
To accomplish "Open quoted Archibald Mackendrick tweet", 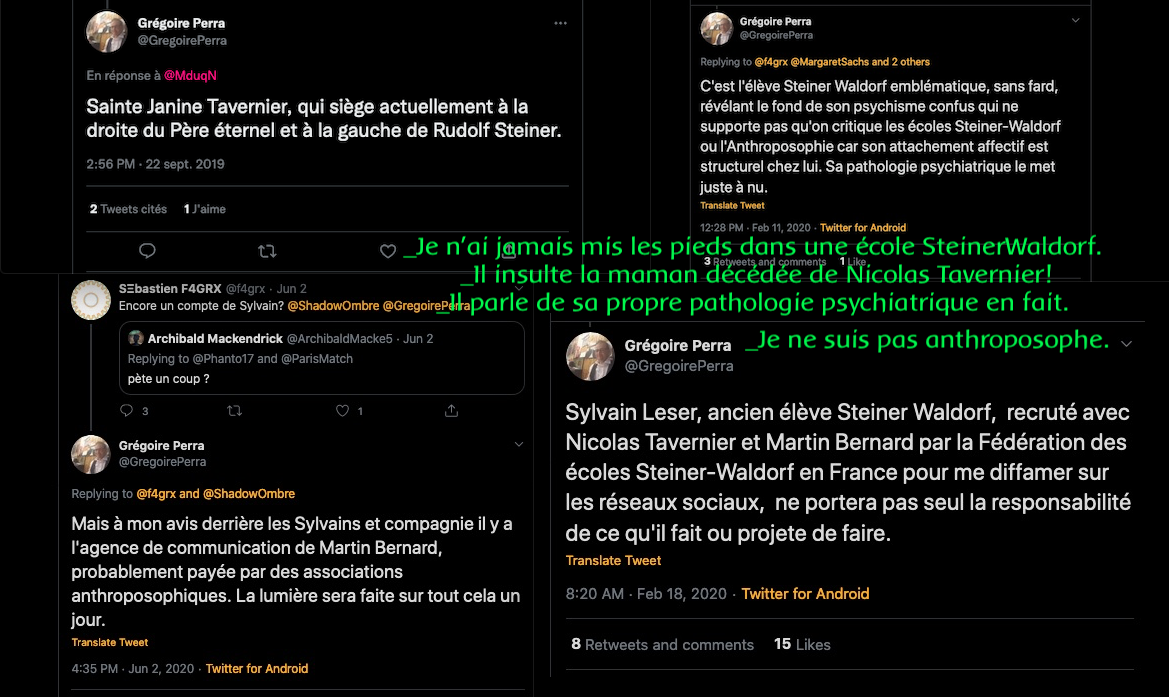I will pyautogui.click(x=321, y=359).
